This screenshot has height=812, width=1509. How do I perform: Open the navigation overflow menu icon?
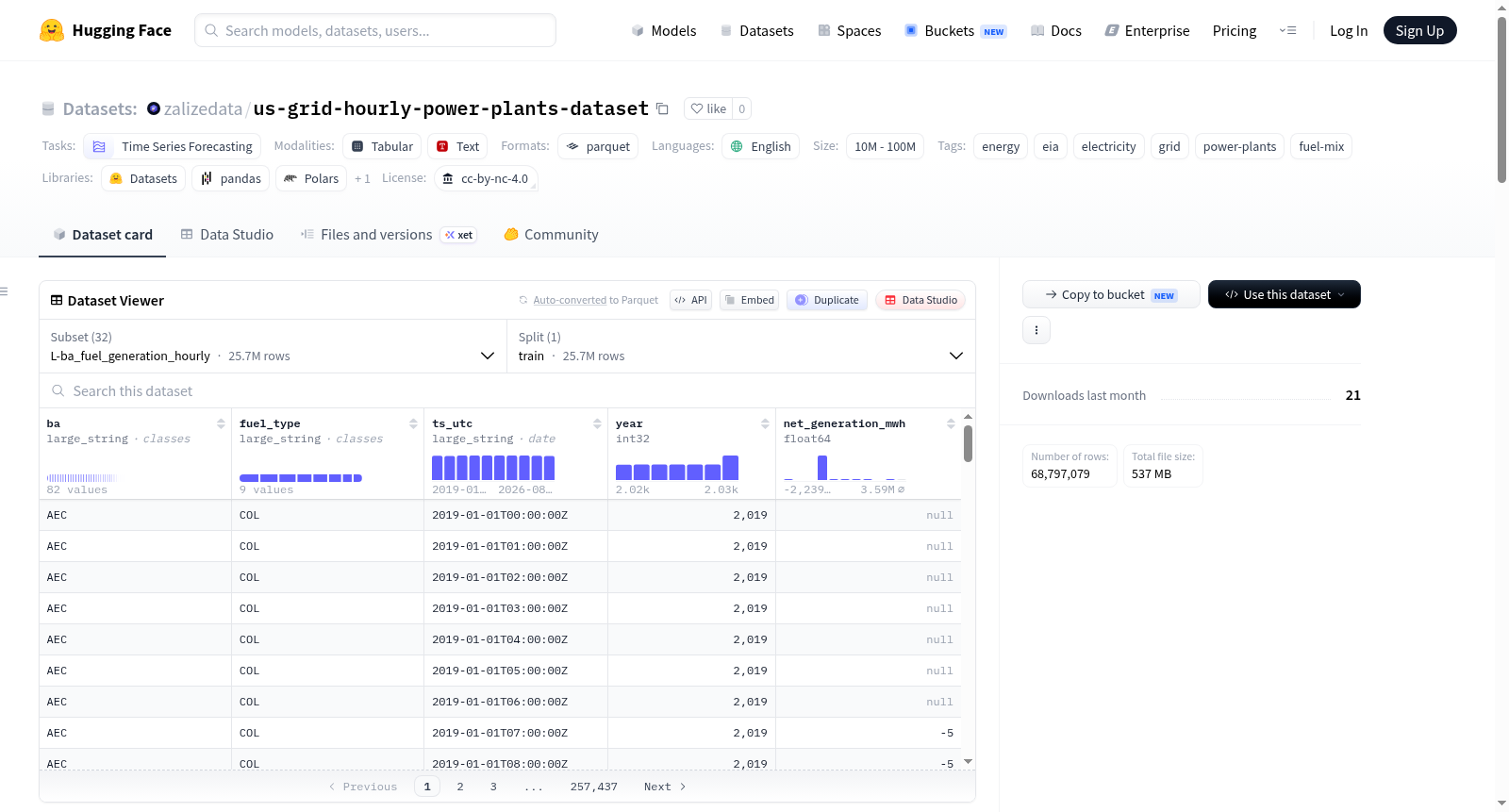pos(1287,30)
